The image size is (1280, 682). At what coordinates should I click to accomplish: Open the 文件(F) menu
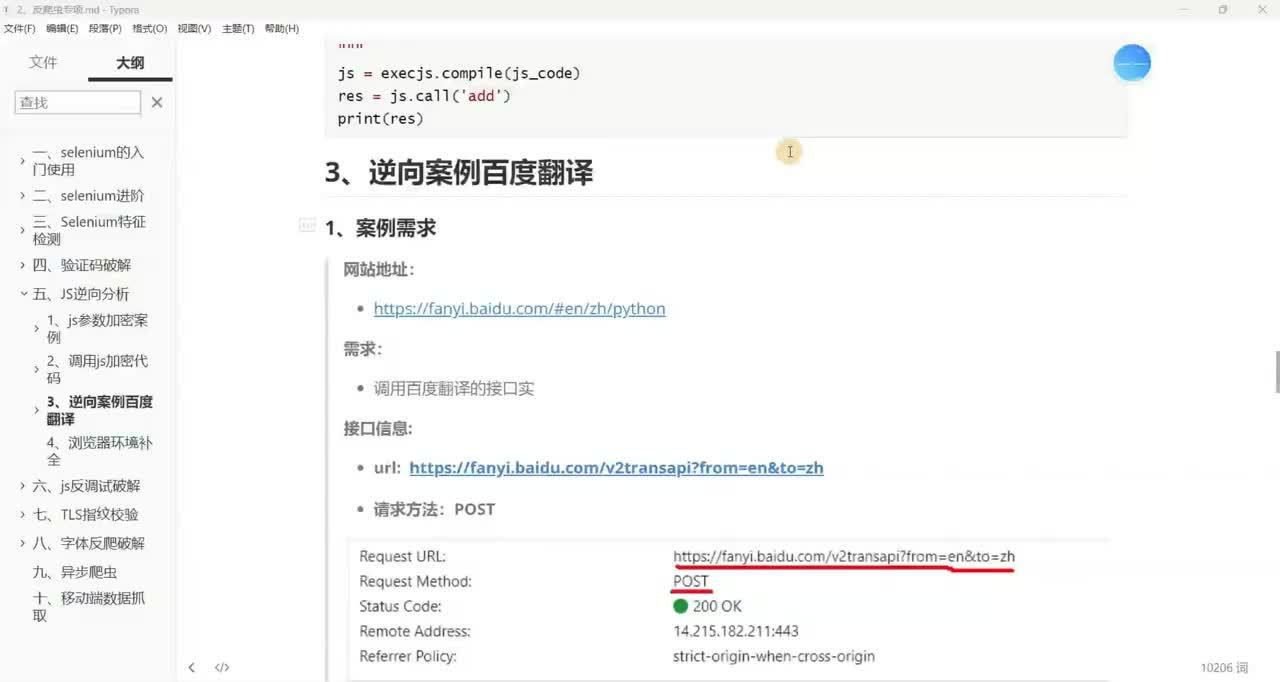click(x=19, y=29)
